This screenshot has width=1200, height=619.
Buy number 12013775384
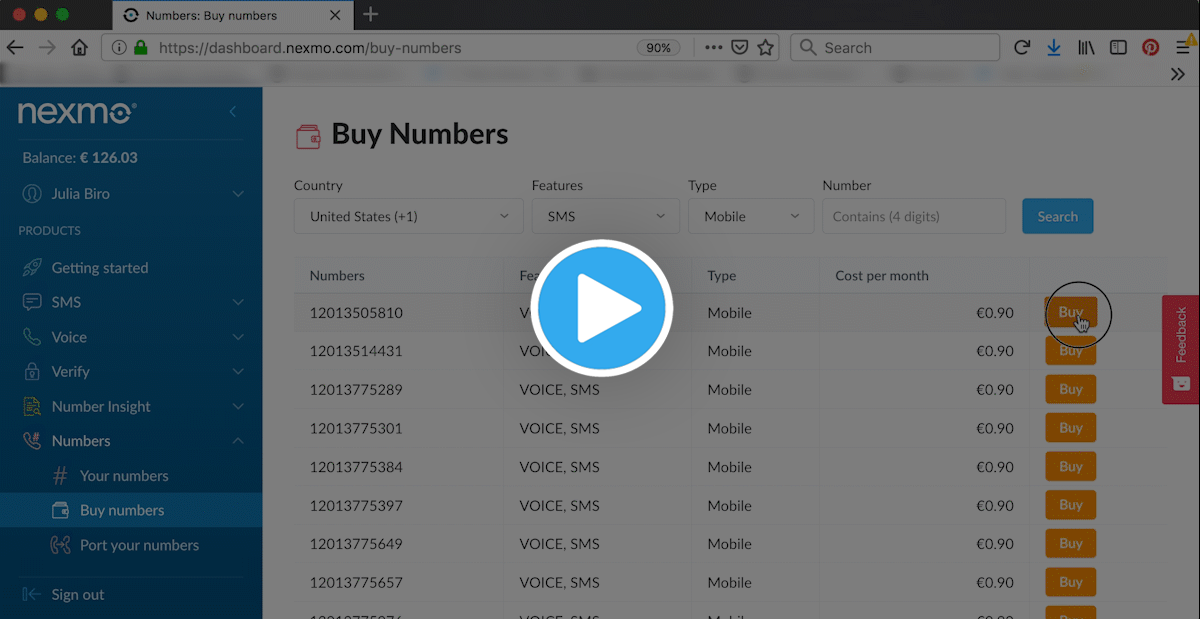coord(1071,466)
